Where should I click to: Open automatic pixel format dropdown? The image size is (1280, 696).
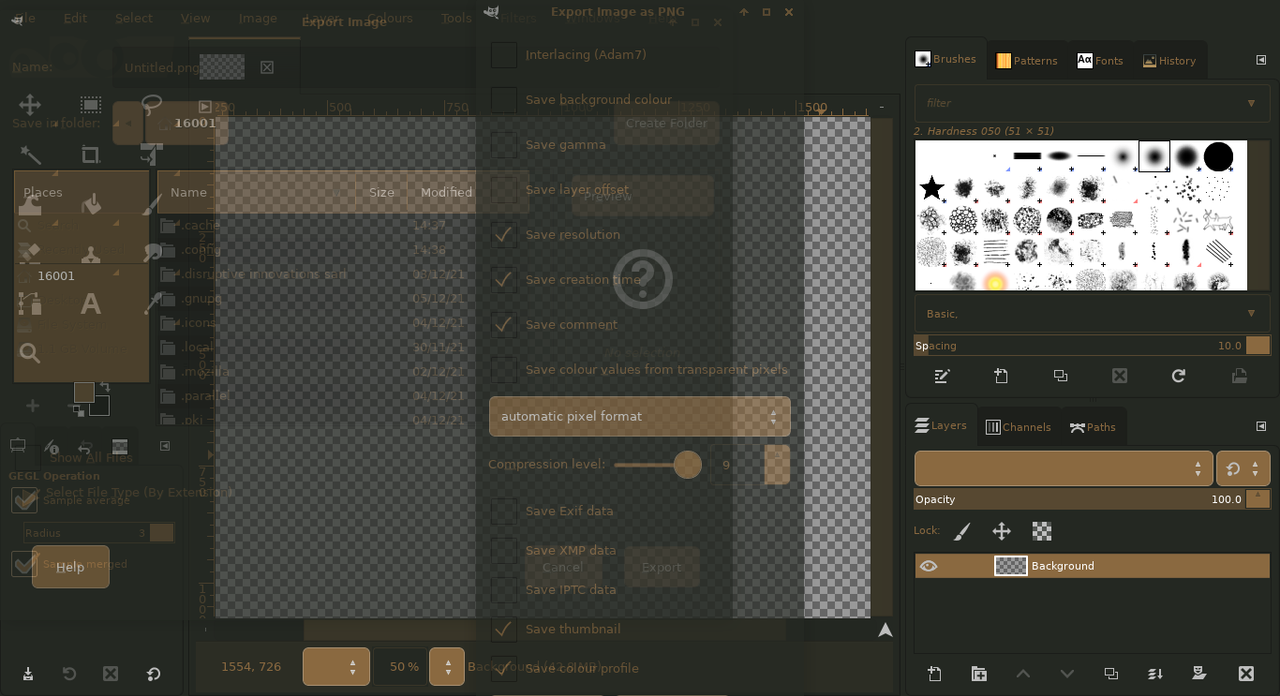[x=639, y=416]
